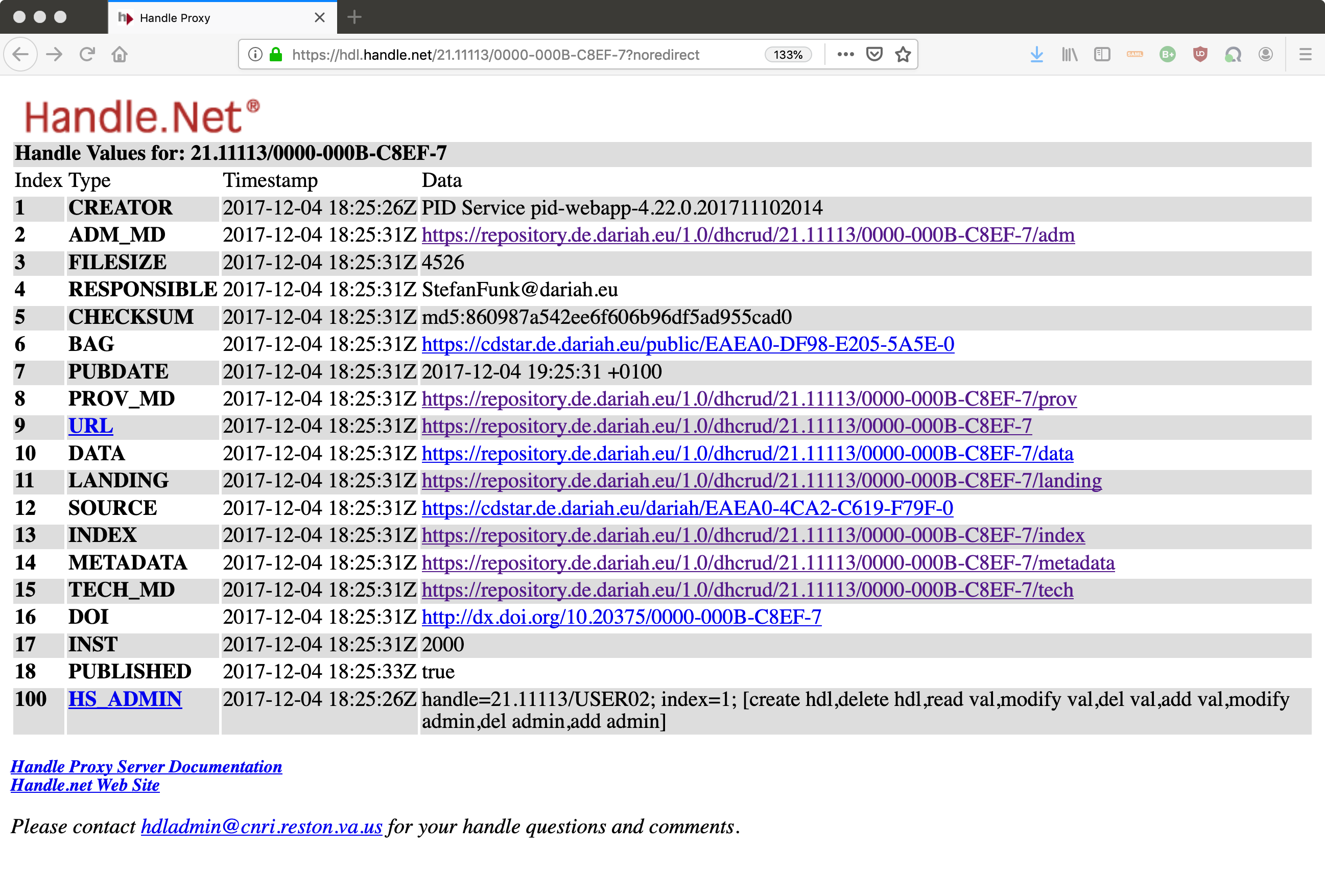Open the Firefox account profile icon

click(1265, 54)
